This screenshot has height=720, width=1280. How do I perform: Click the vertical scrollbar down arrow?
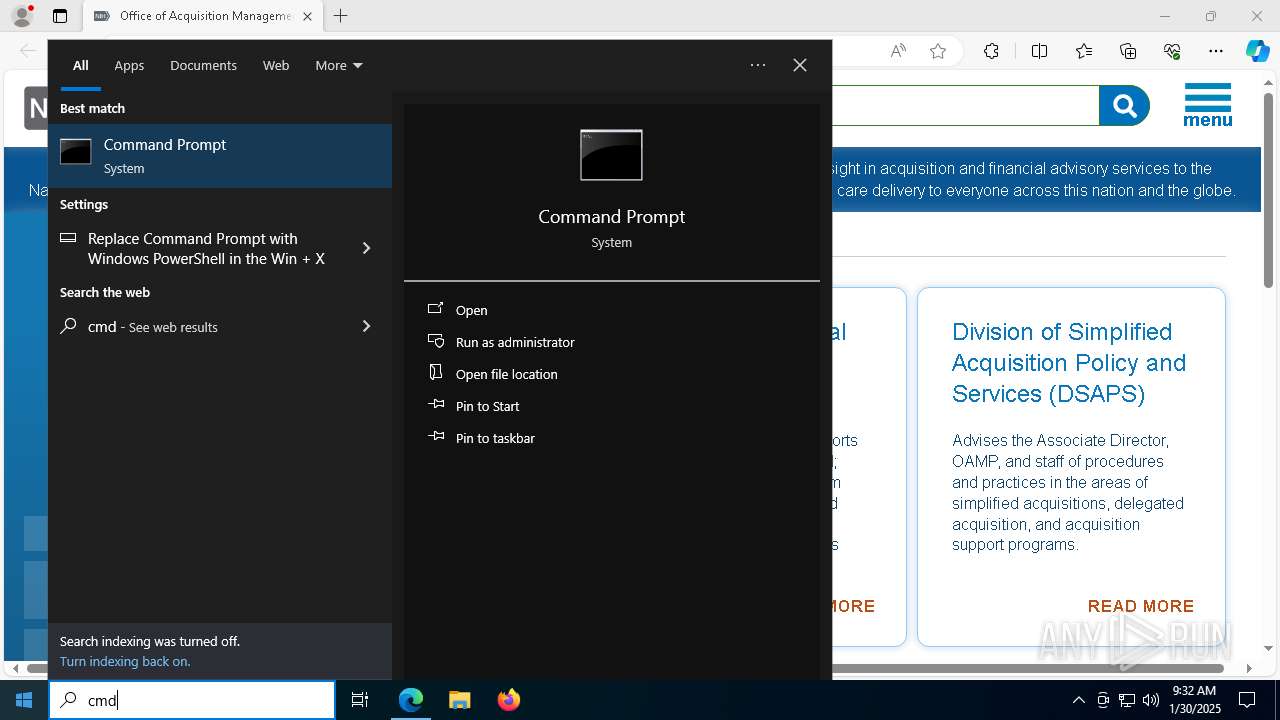pos(1269,649)
